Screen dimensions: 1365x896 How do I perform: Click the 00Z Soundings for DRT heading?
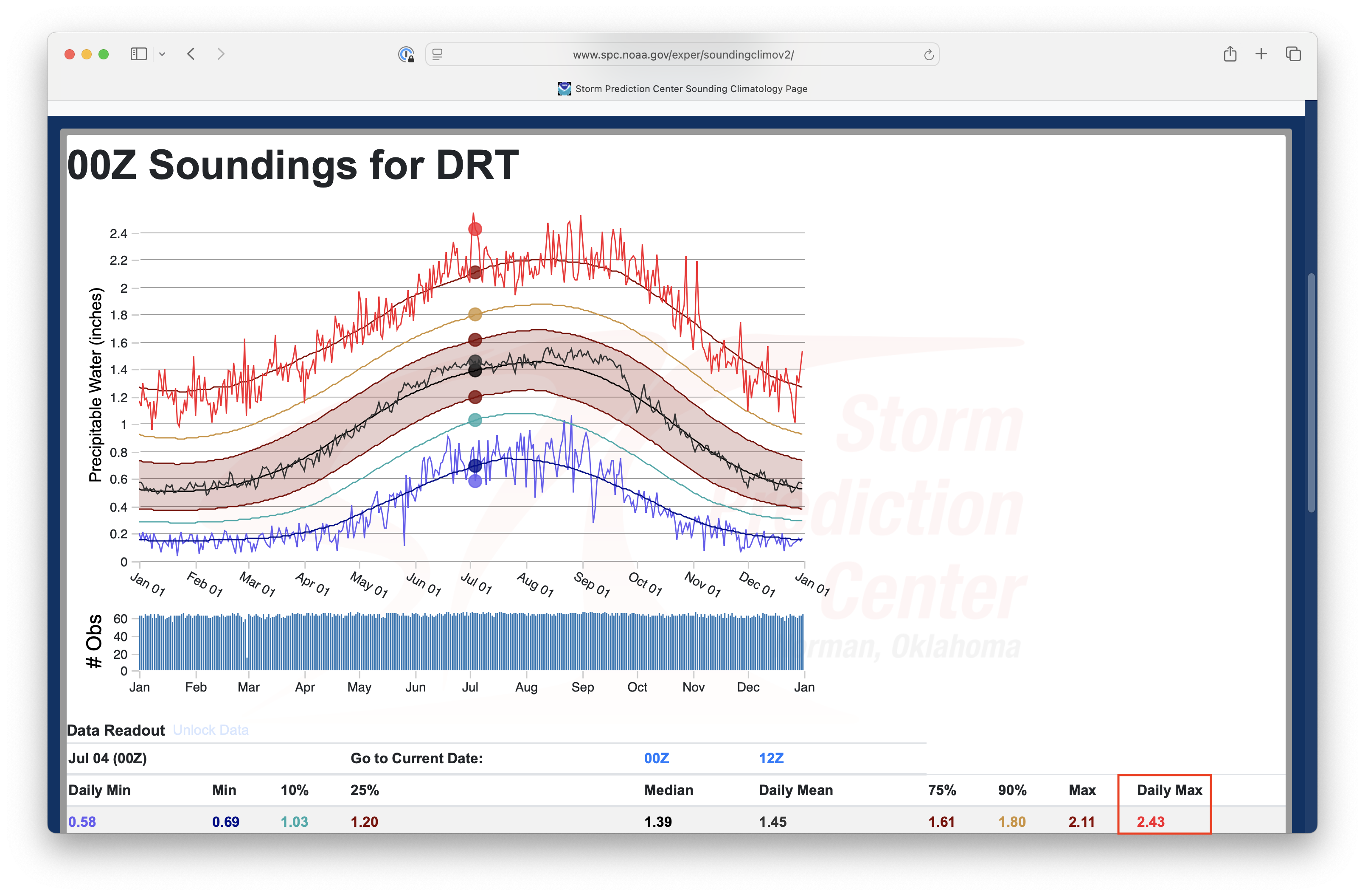point(292,165)
